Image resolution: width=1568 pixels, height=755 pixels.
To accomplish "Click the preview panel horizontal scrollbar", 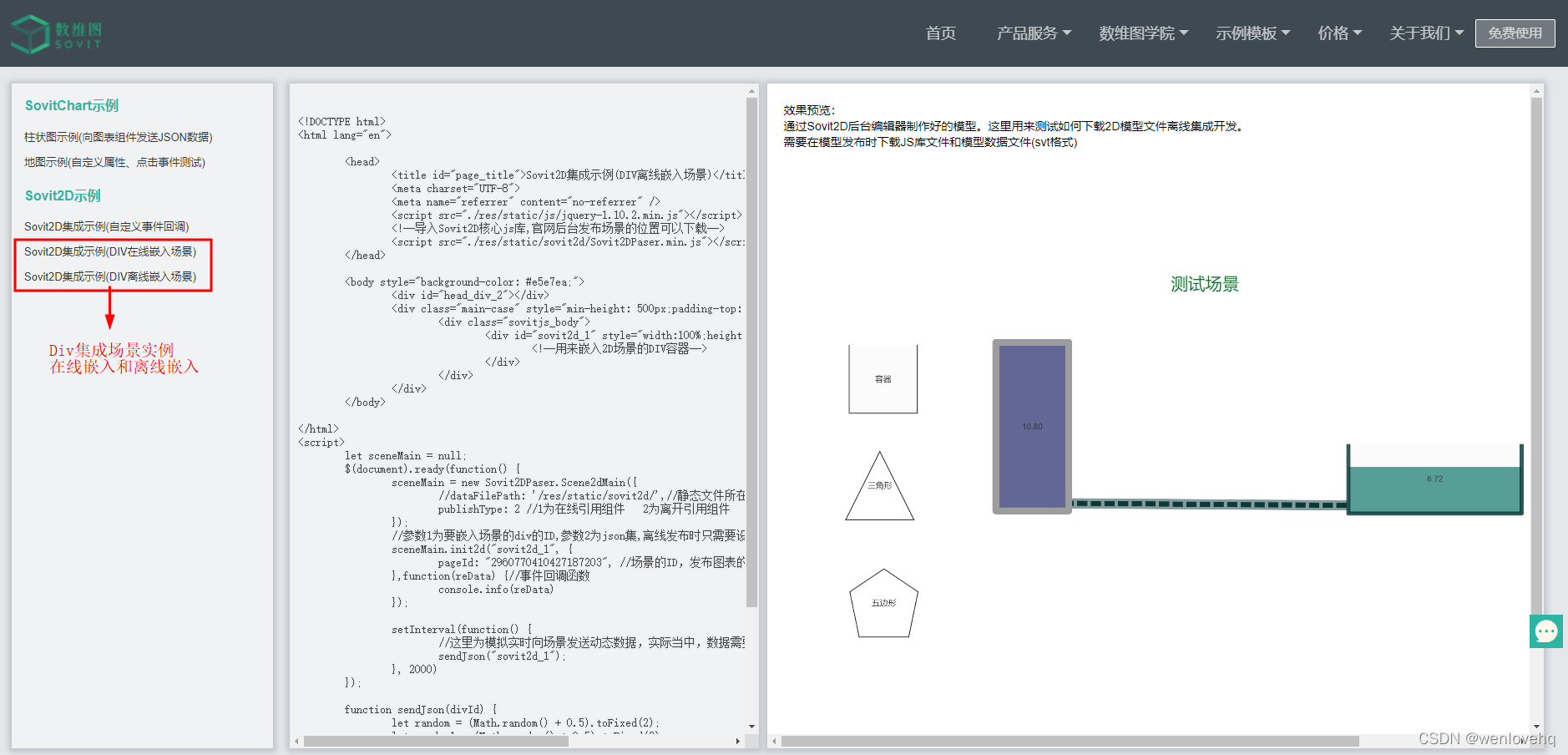I will tap(1070, 741).
